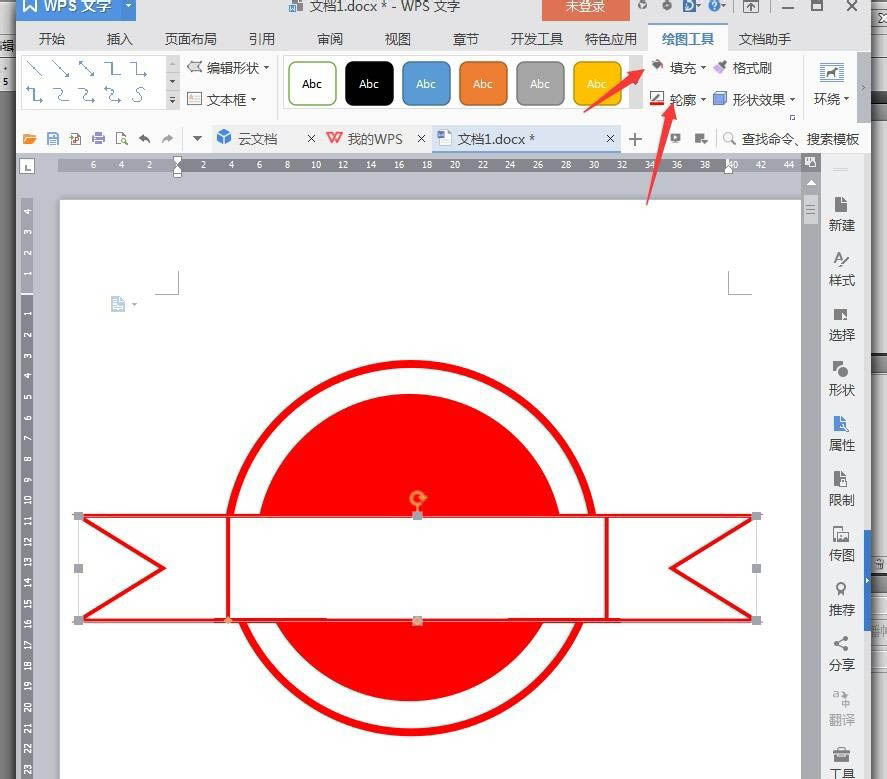Add a new document tab with plus
Viewport: 887px width, 779px height.
tap(635, 139)
